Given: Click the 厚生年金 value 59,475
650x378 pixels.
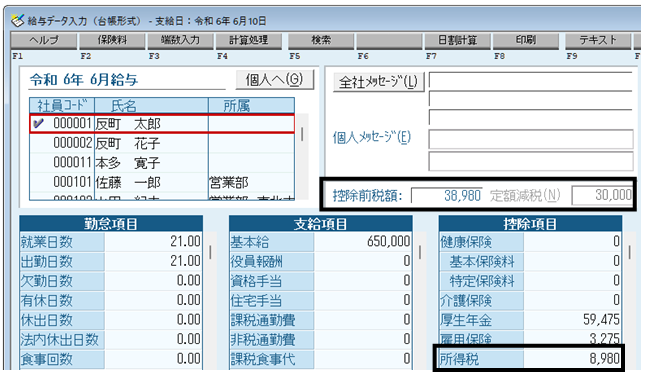Looking at the screenshot, I should click(x=572, y=320).
